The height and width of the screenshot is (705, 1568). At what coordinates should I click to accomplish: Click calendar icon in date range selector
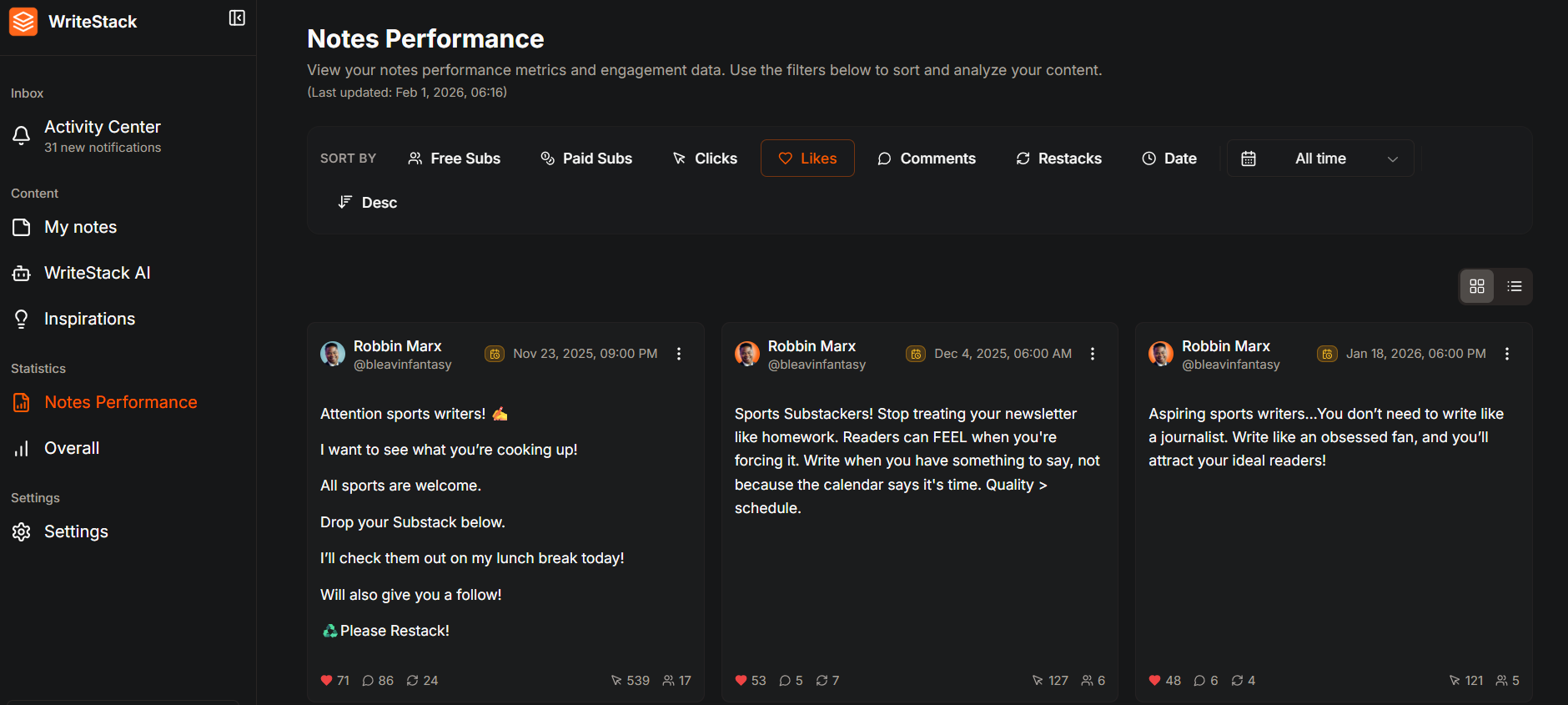[x=1249, y=159]
